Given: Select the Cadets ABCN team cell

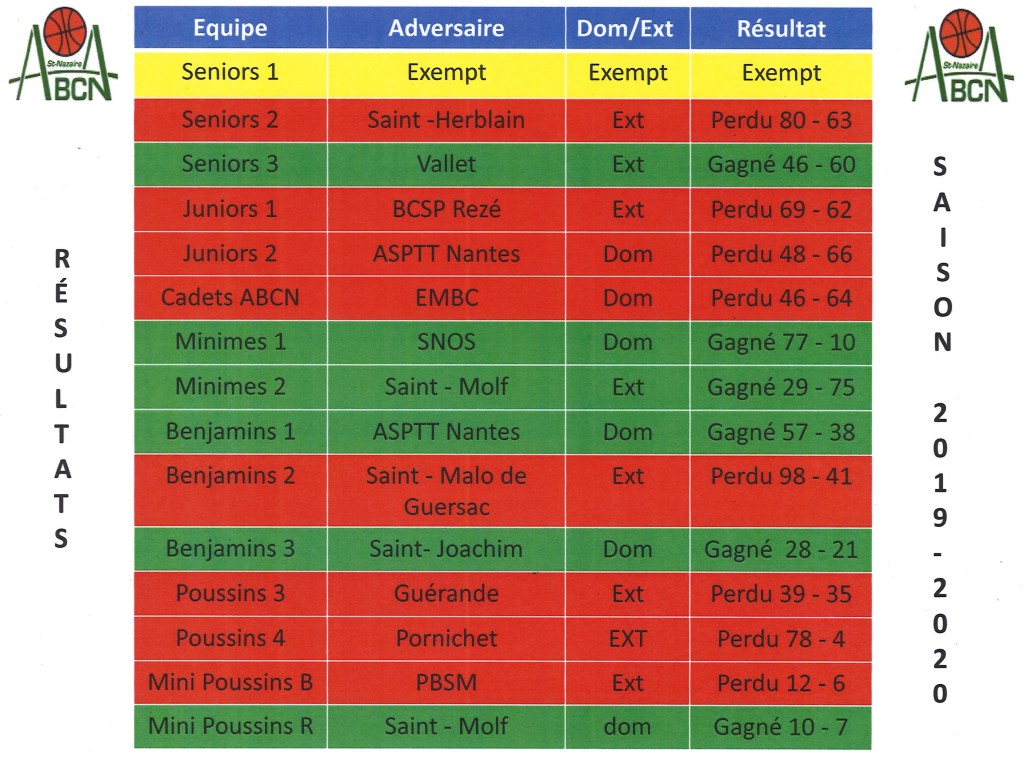Looking at the screenshot, I should 230,297.
